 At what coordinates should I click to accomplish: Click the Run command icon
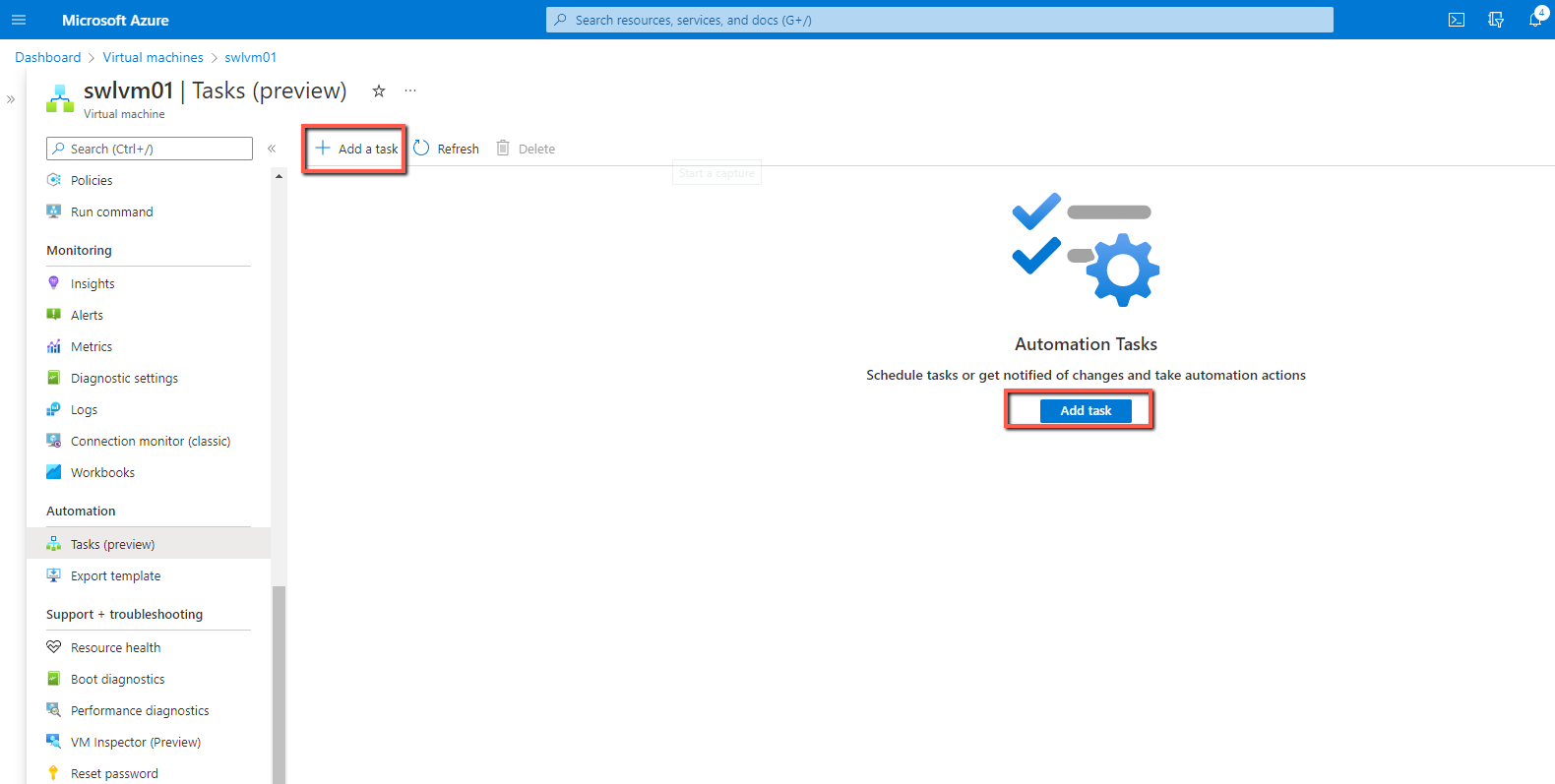point(54,211)
